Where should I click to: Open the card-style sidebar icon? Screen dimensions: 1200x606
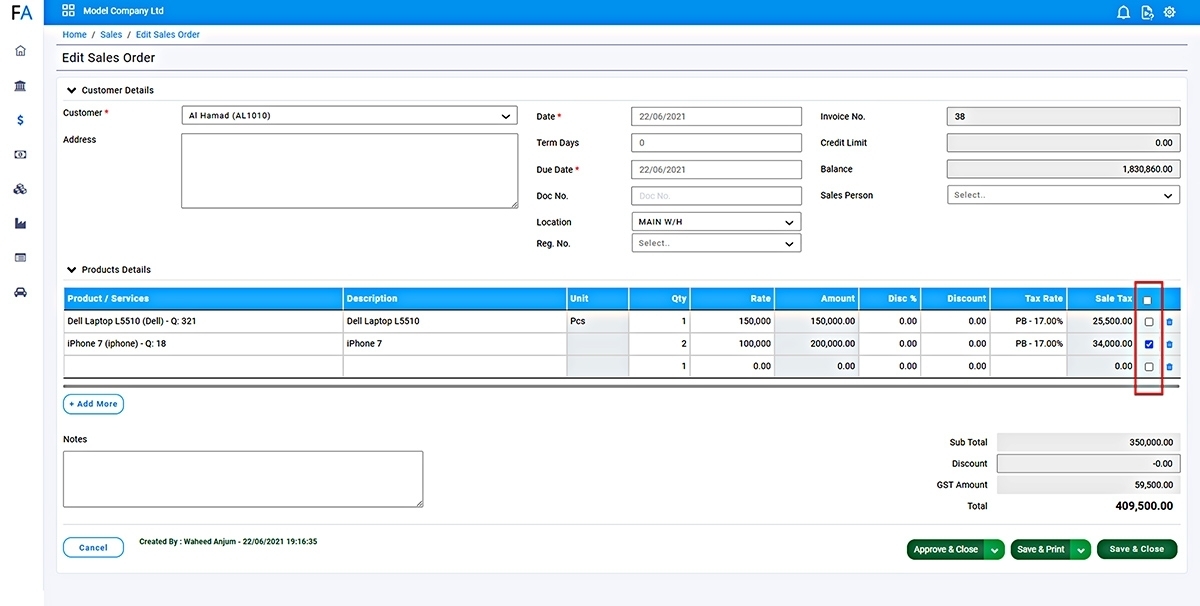(21, 258)
